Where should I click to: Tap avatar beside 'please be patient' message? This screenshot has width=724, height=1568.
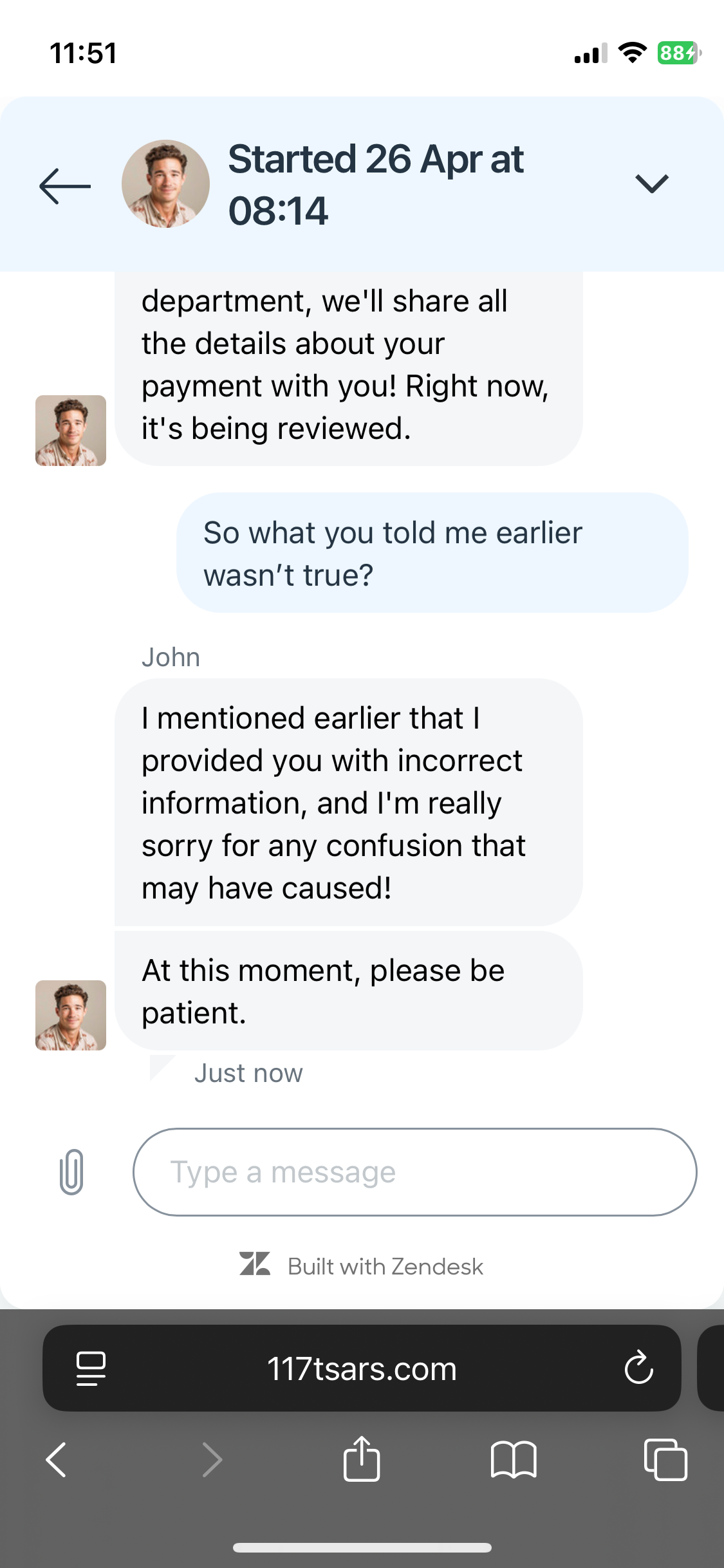point(71,1015)
